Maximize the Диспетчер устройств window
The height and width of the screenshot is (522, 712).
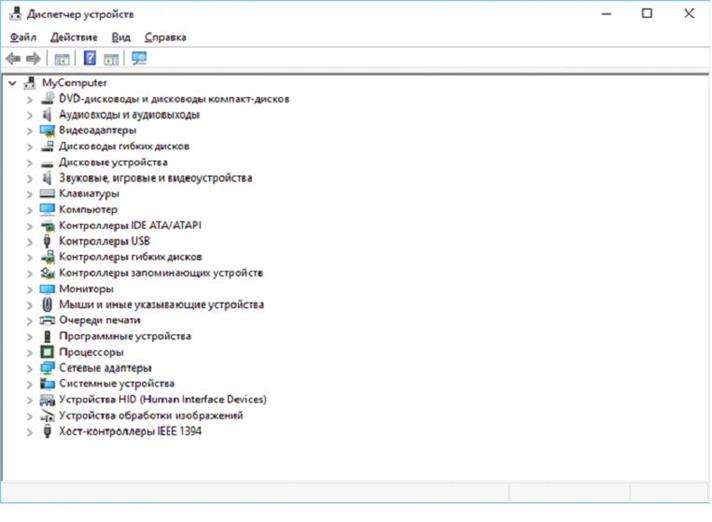pos(647,14)
